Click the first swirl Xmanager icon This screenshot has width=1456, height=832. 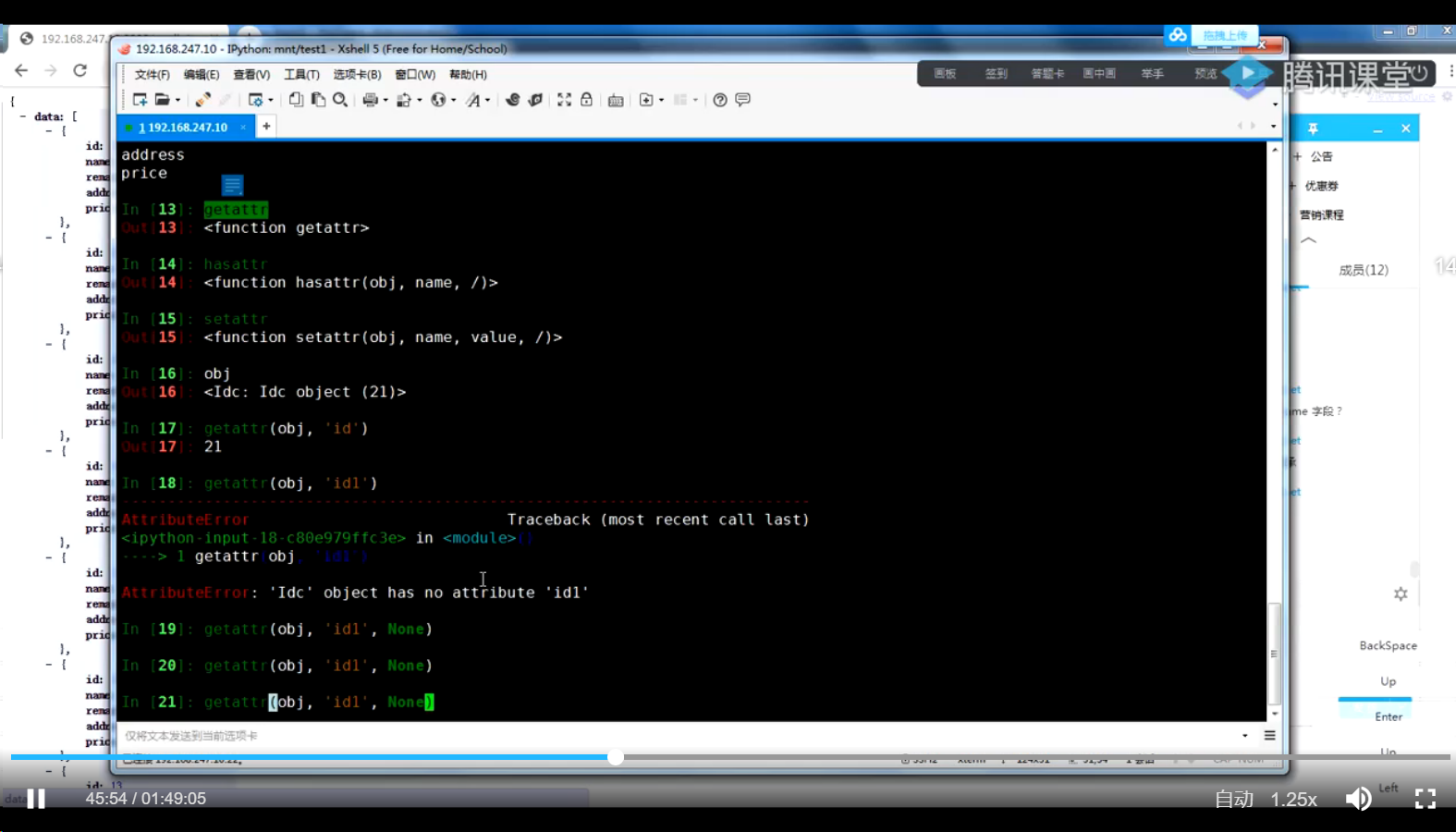click(x=512, y=100)
